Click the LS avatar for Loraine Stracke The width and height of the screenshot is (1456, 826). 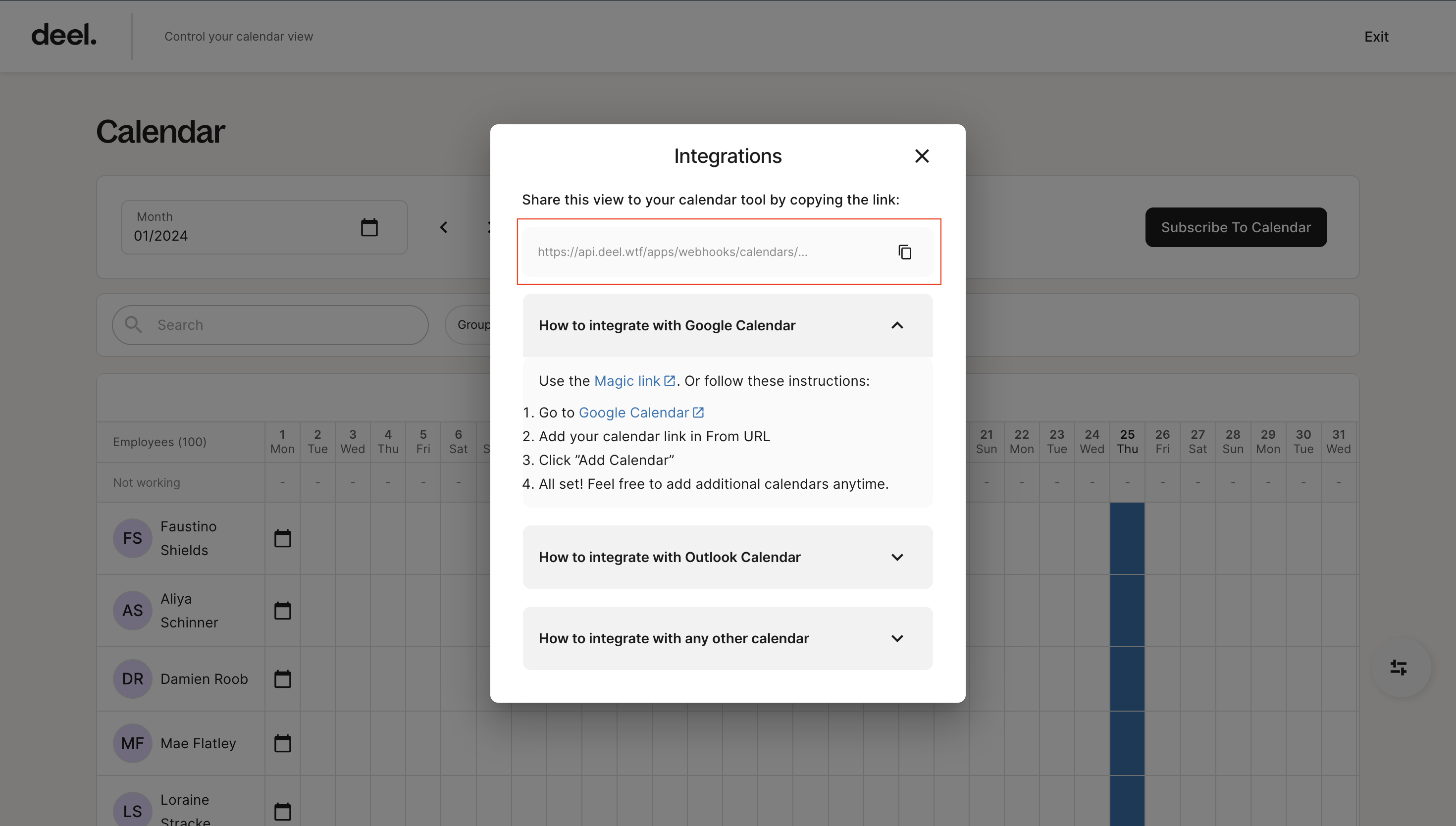[132, 811]
